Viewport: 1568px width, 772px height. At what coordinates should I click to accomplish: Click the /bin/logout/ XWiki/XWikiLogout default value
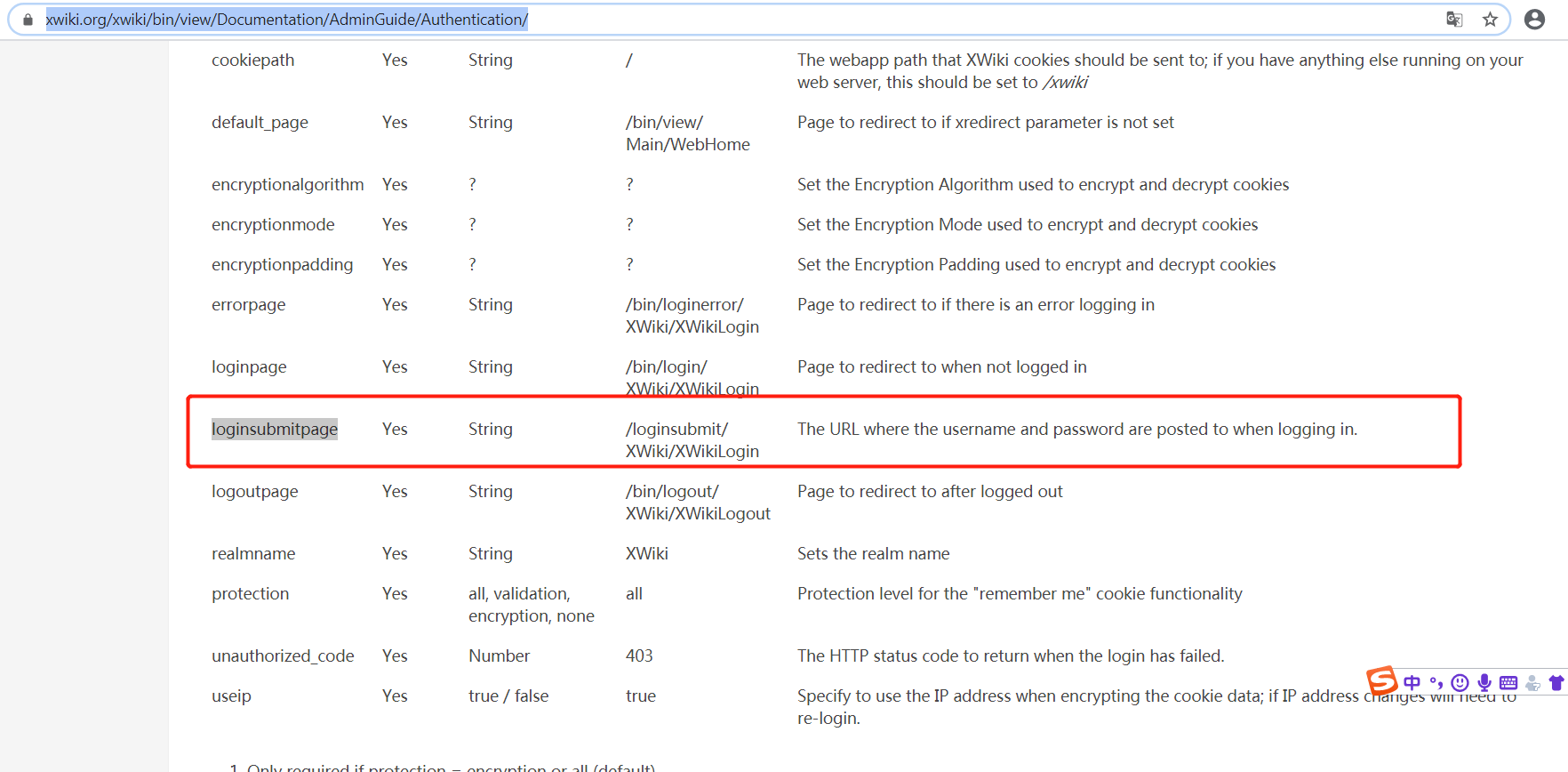pos(698,503)
